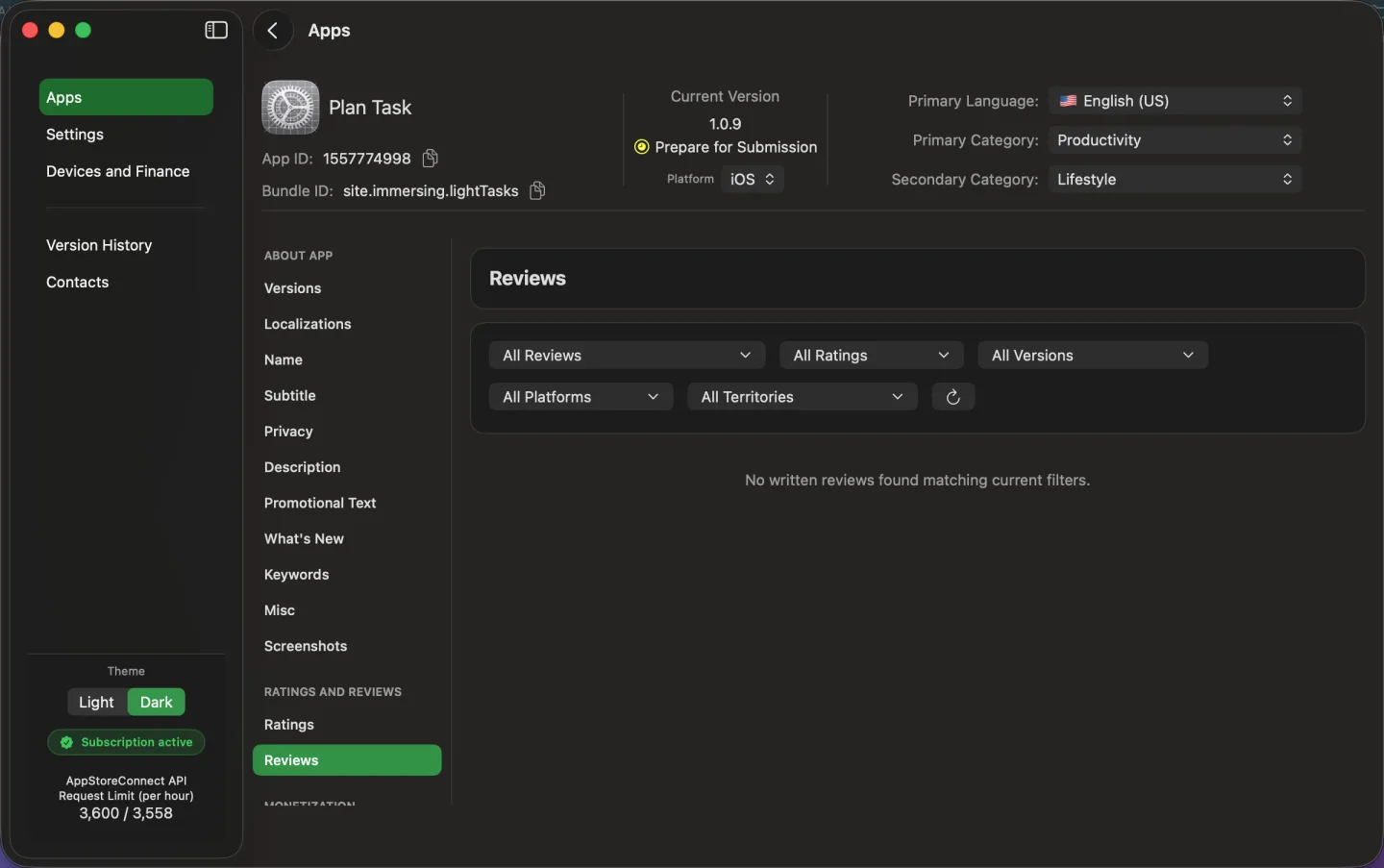This screenshot has width=1384, height=868.
Task: Click the RATINGS AND REVIEWS section header
Action: pos(333,692)
